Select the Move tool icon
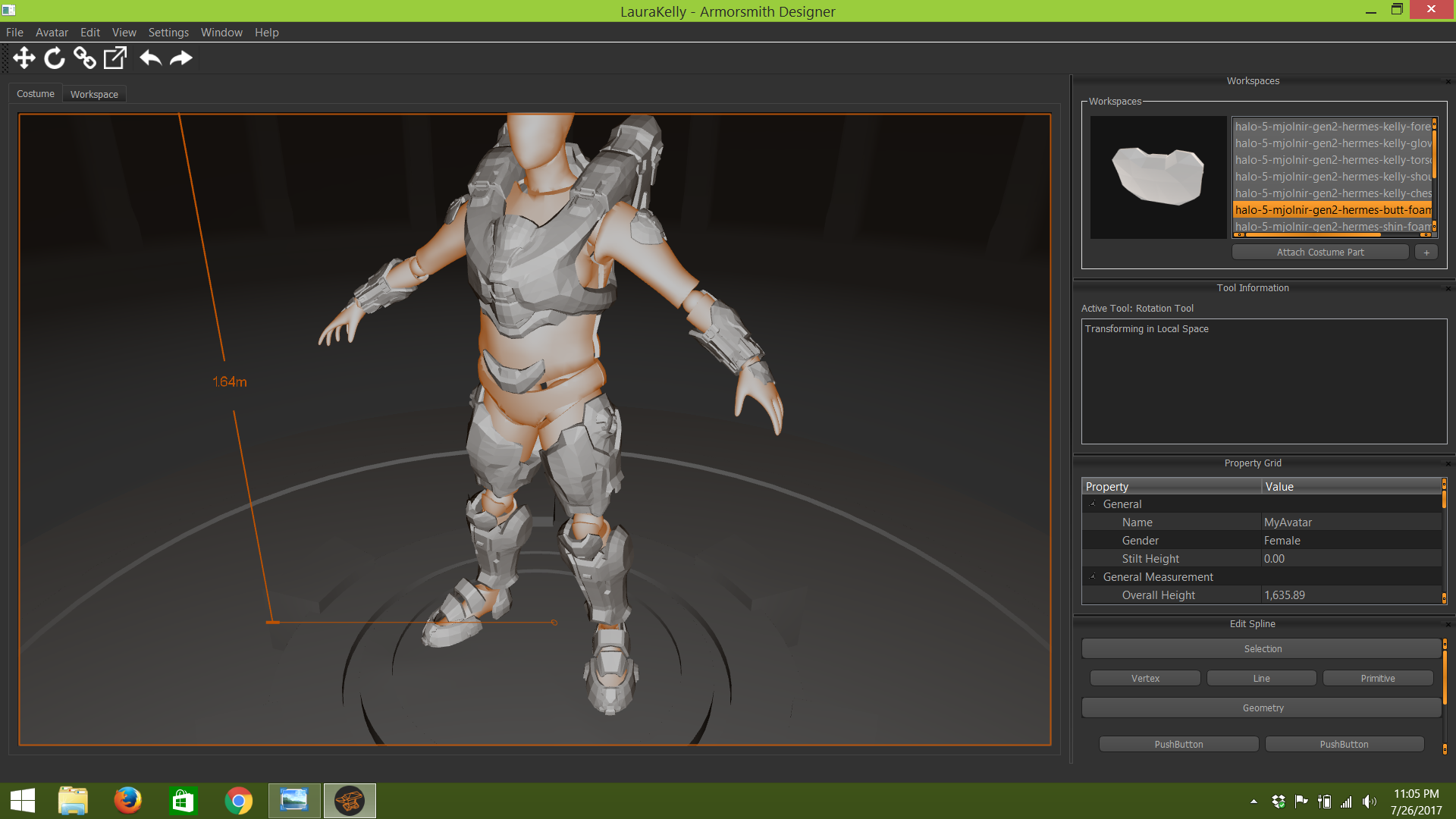This screenshot has height=819, width=1456. tap(24, 58)
